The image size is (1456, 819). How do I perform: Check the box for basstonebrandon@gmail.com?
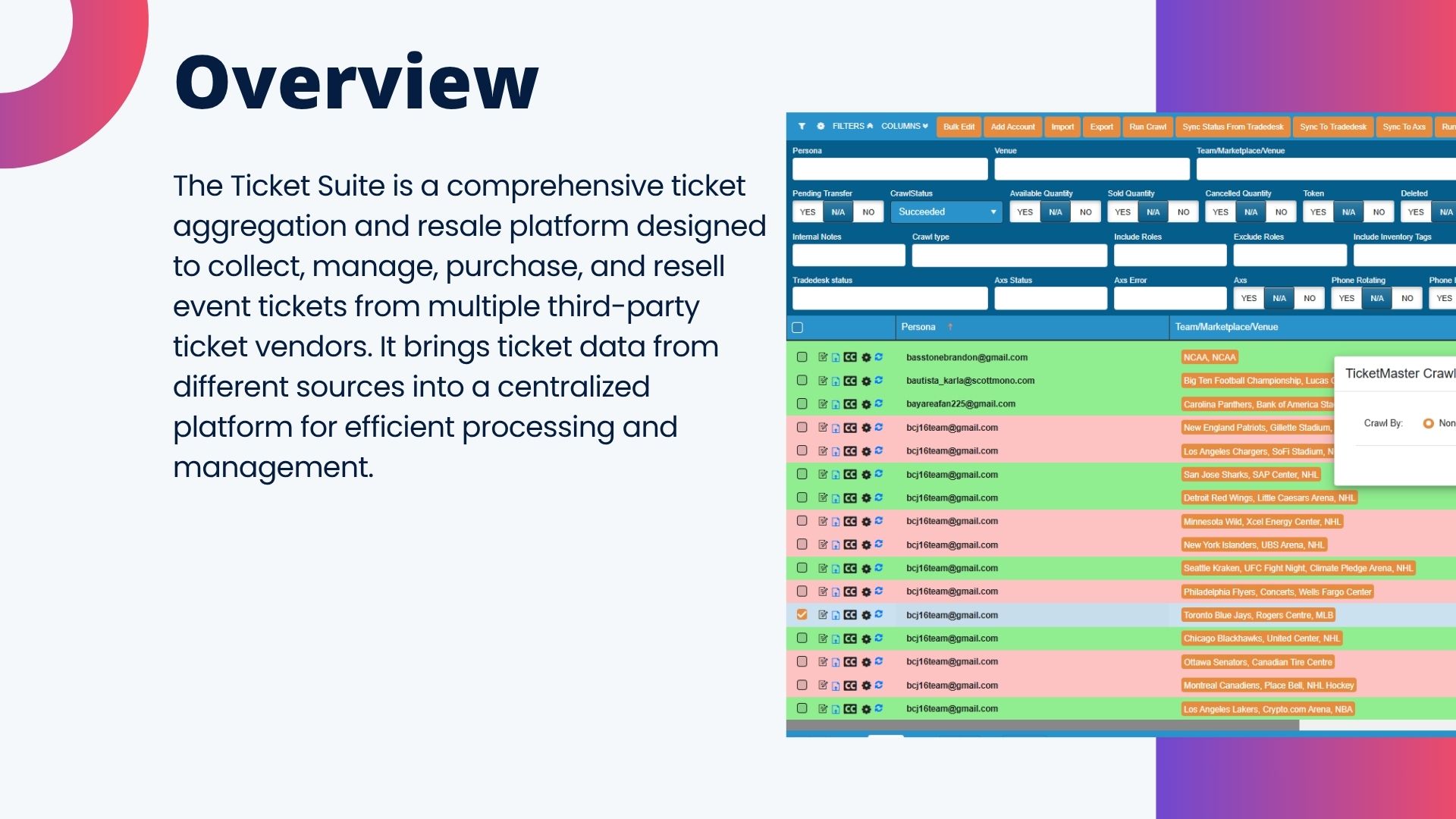pyautogui.click(x=802, y=357)
